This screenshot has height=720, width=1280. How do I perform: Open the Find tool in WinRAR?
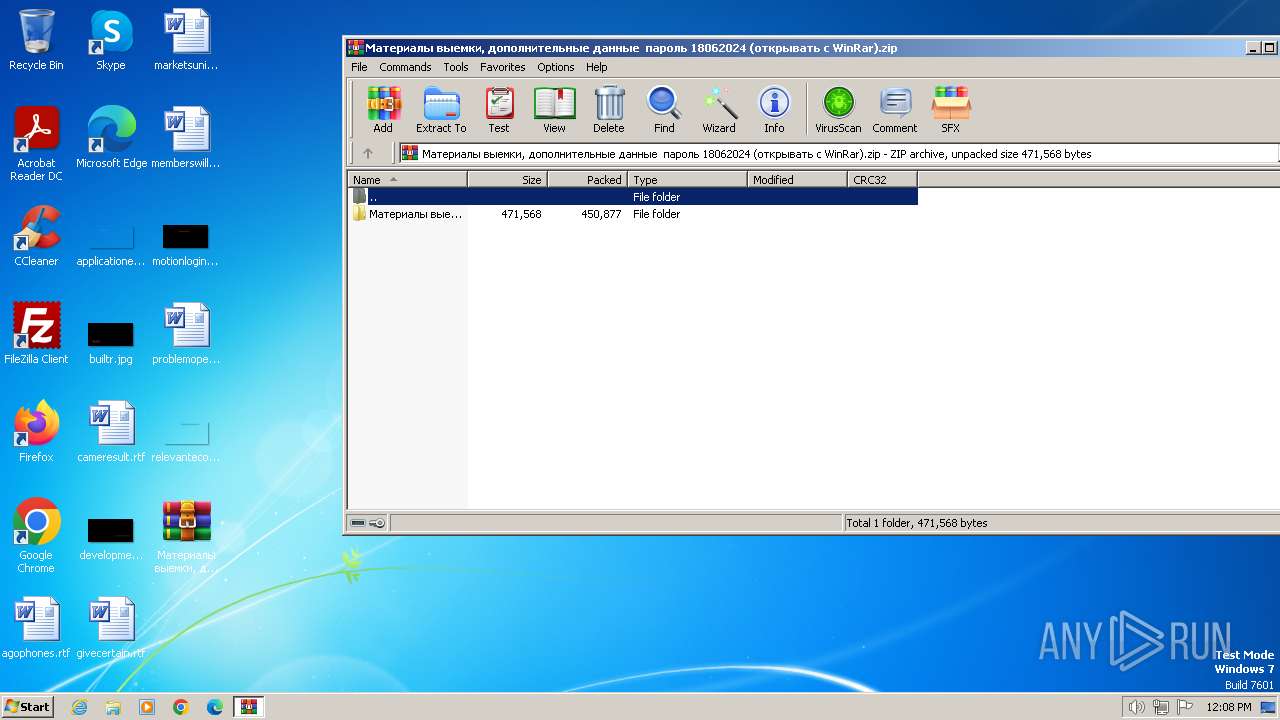[664, 109]
